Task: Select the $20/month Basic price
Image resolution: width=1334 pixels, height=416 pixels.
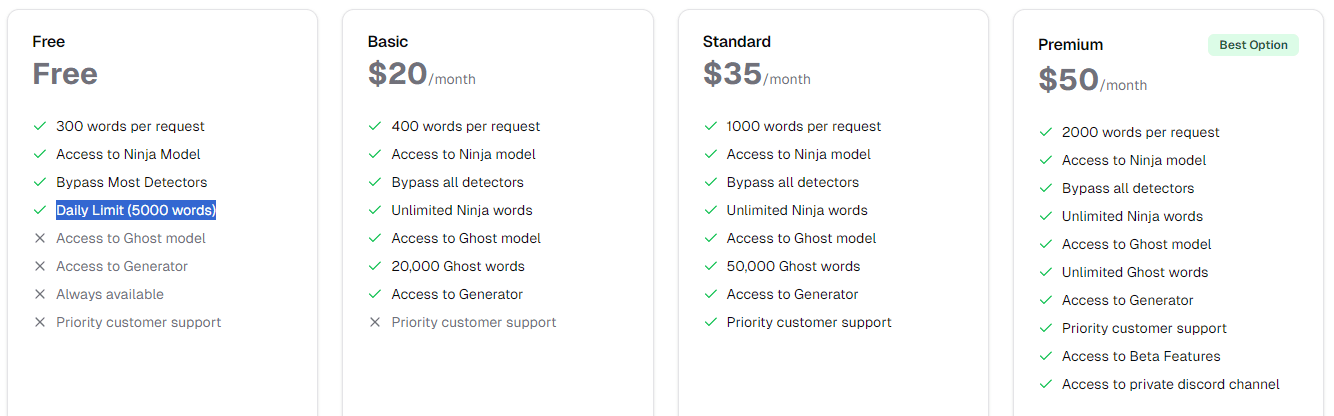Action: (422, 74)
